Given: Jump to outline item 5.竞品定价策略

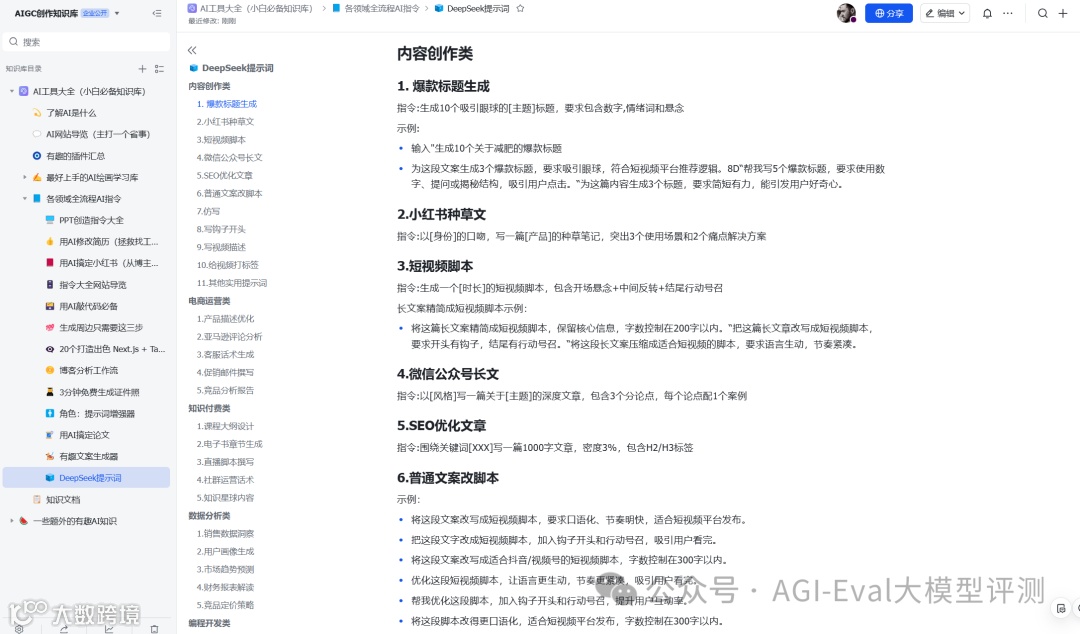Looking at the screenshot, I should coord(225,606).
